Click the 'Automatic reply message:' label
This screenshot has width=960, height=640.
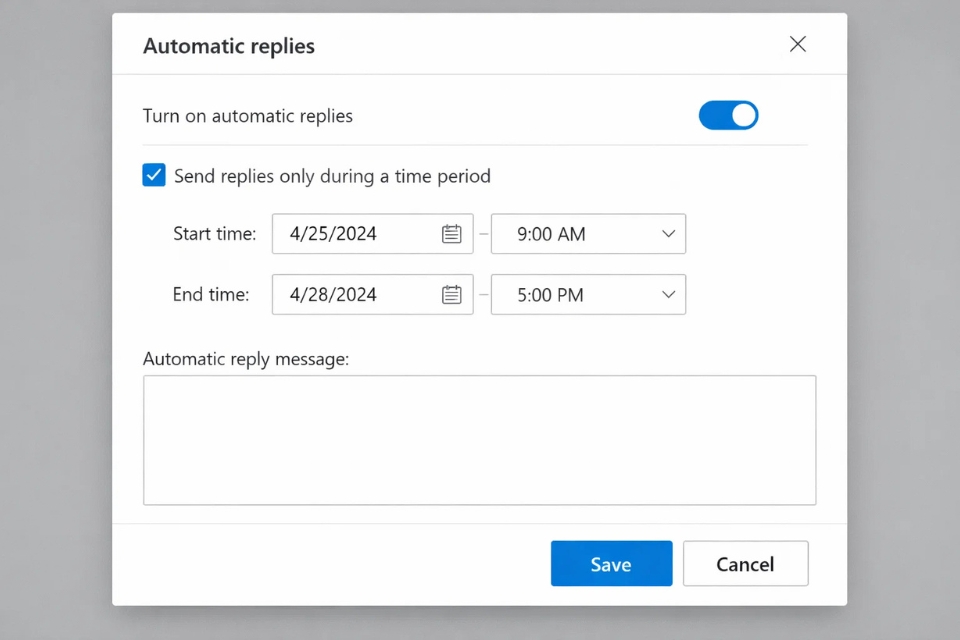point(246,358)
